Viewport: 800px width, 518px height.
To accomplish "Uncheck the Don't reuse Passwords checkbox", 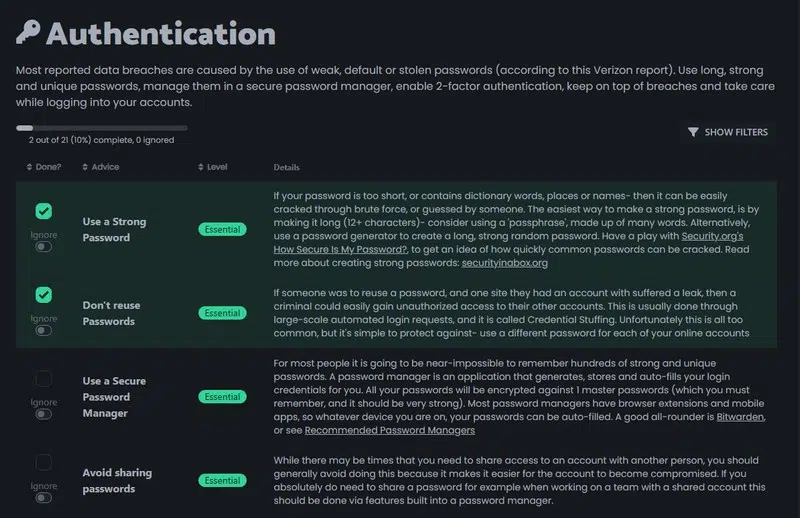I will pyautogui.click(x=43, y=295).
